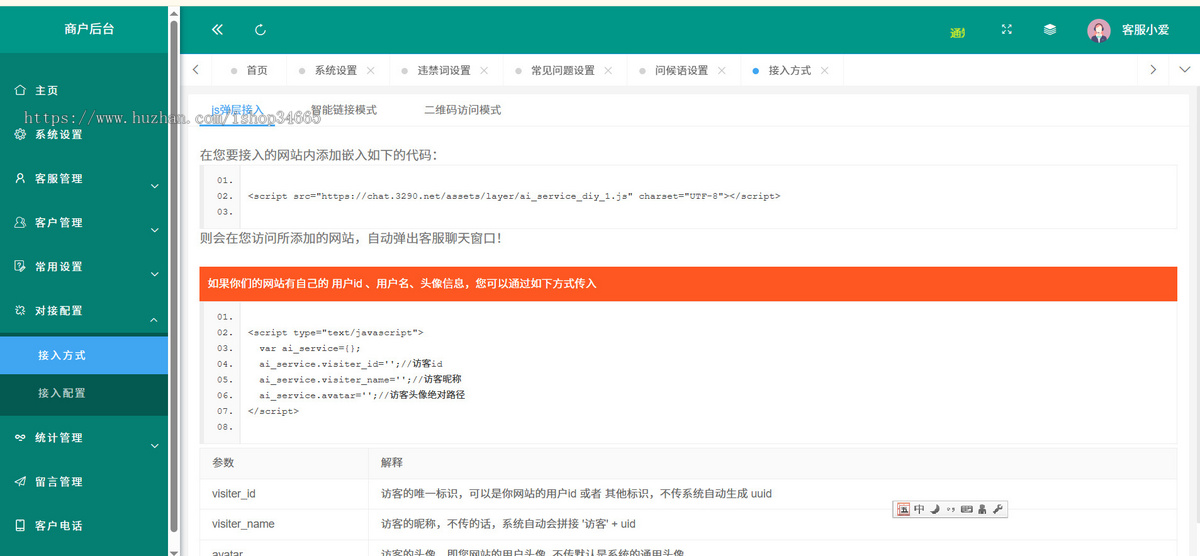Select the js弹层接入 mode tab
This screenshot has width=1200, height=556.
tap(237, 110)
